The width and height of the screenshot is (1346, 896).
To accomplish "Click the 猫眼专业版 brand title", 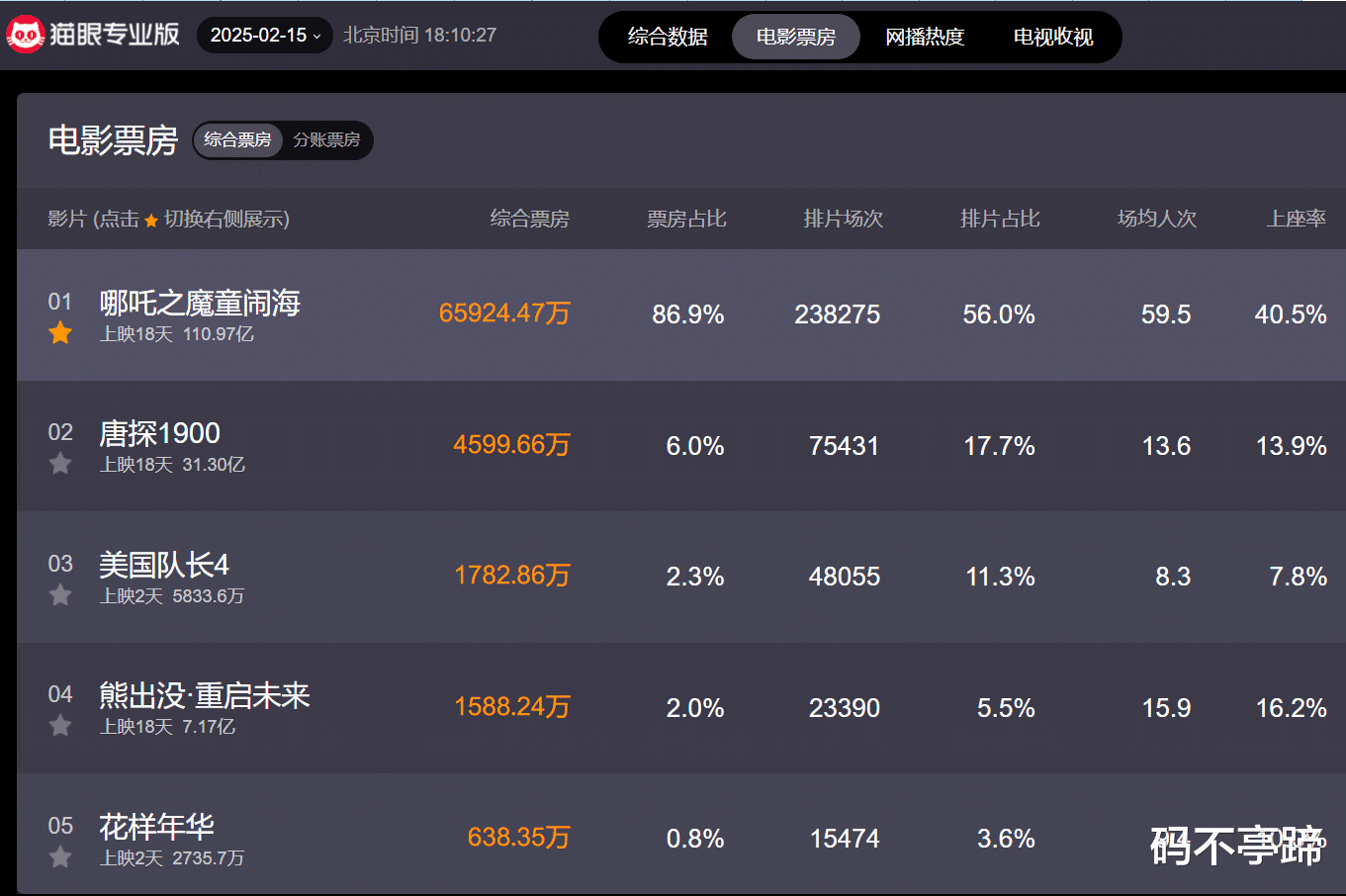I will [115, 35].
